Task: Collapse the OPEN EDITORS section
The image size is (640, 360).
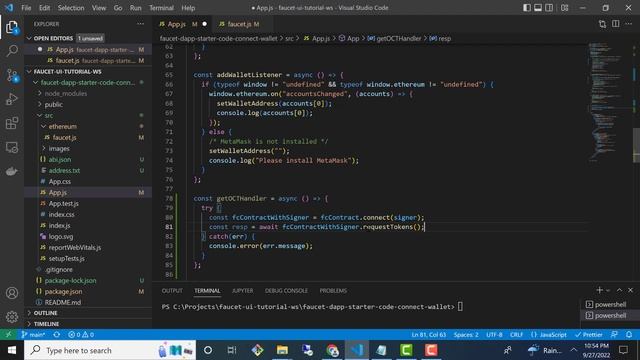Action: click(x=29, y=38)
